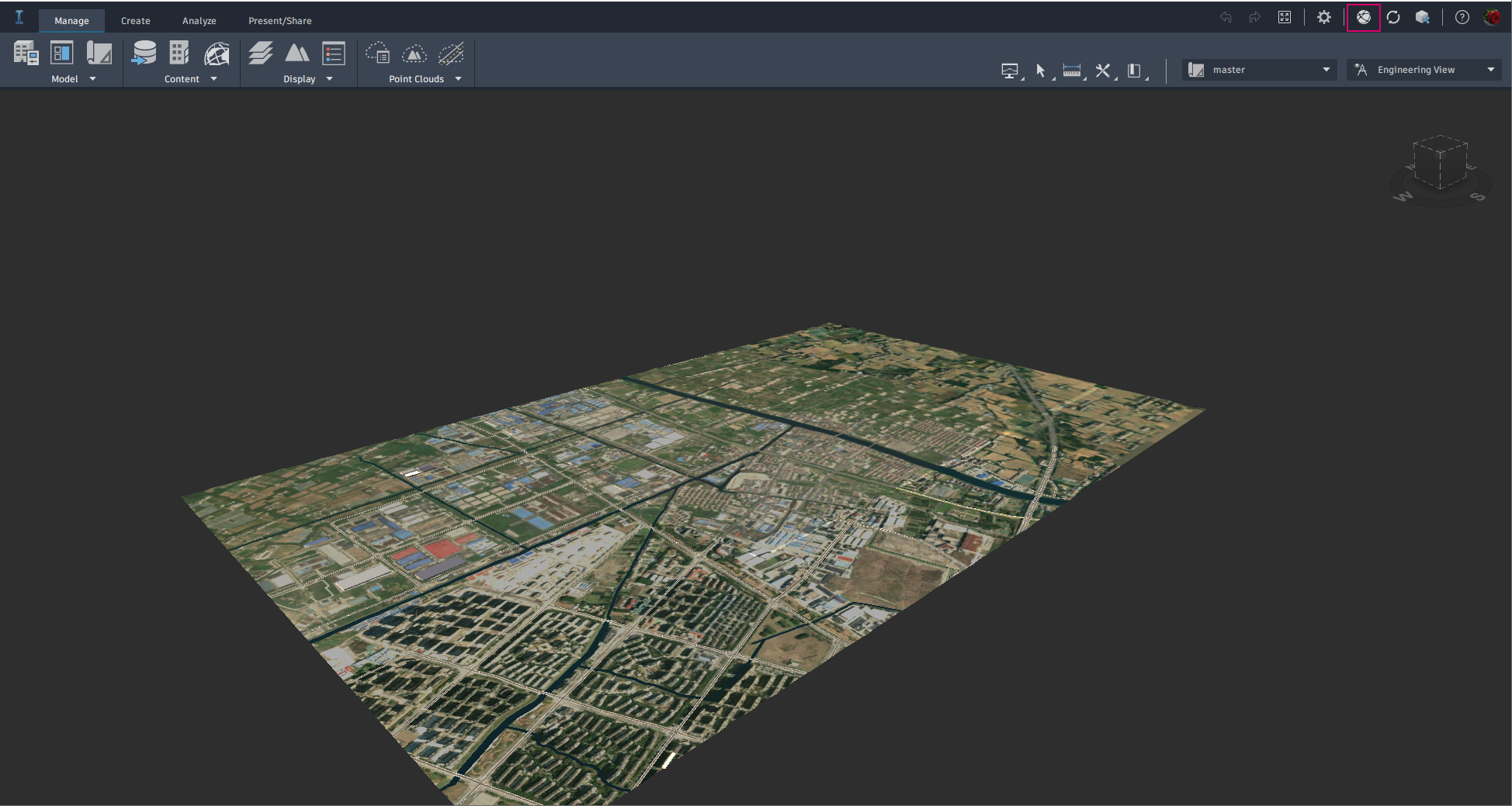This screenshot has height=806, width=1512.
Task: Open Data Sources database icon
Action: coord(144,54)
